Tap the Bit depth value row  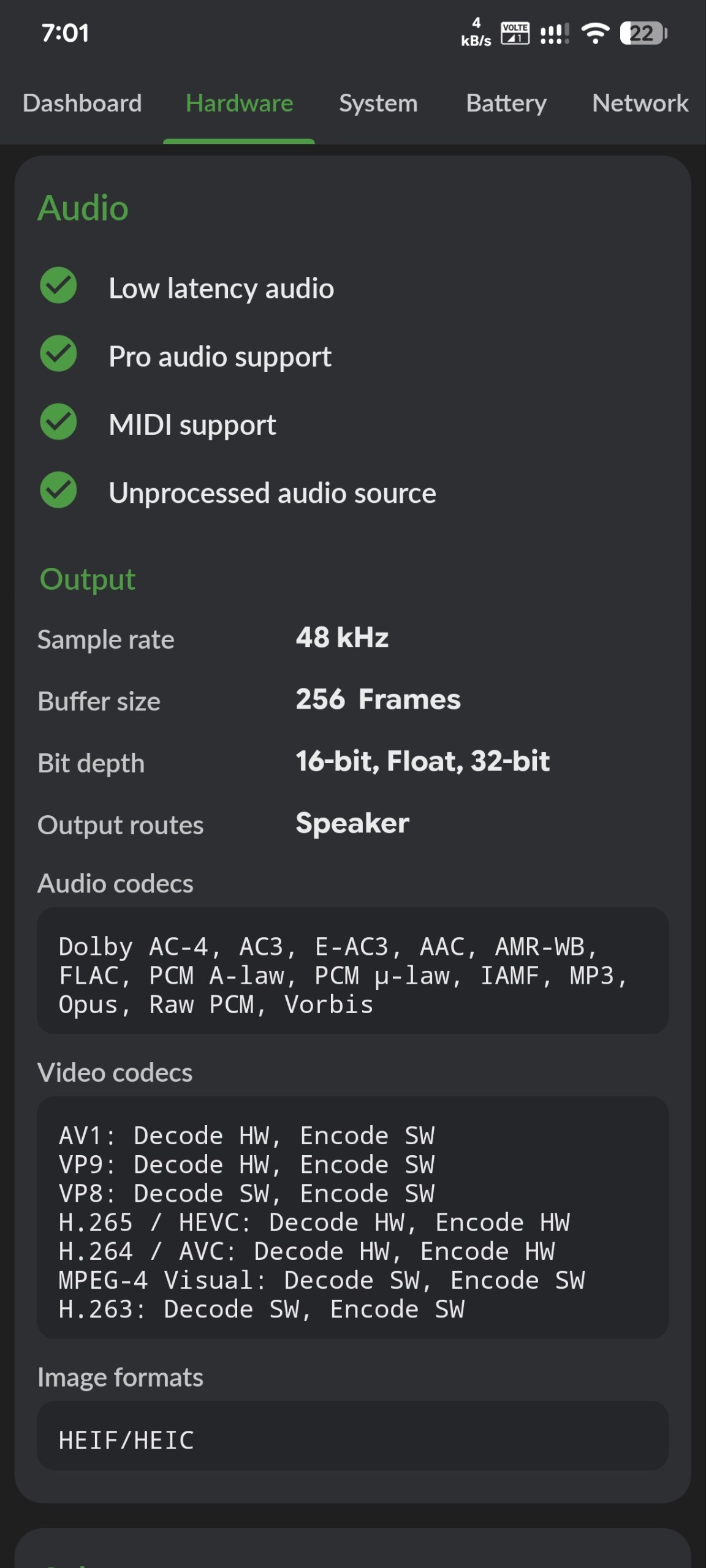(x=353, y=762)
